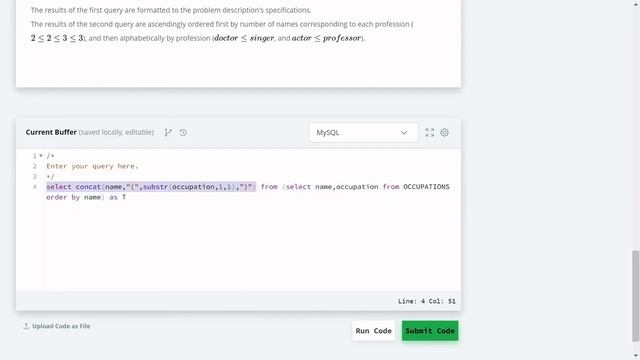Viewport: 640px width, 360px height.
Task: Click line number 2 in the gutter
Action: (35, 166)
